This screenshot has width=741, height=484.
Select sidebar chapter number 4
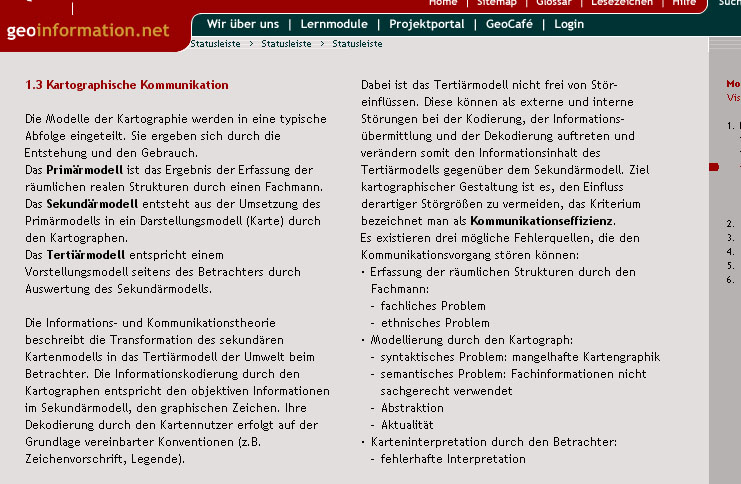(x=731, y=252)
